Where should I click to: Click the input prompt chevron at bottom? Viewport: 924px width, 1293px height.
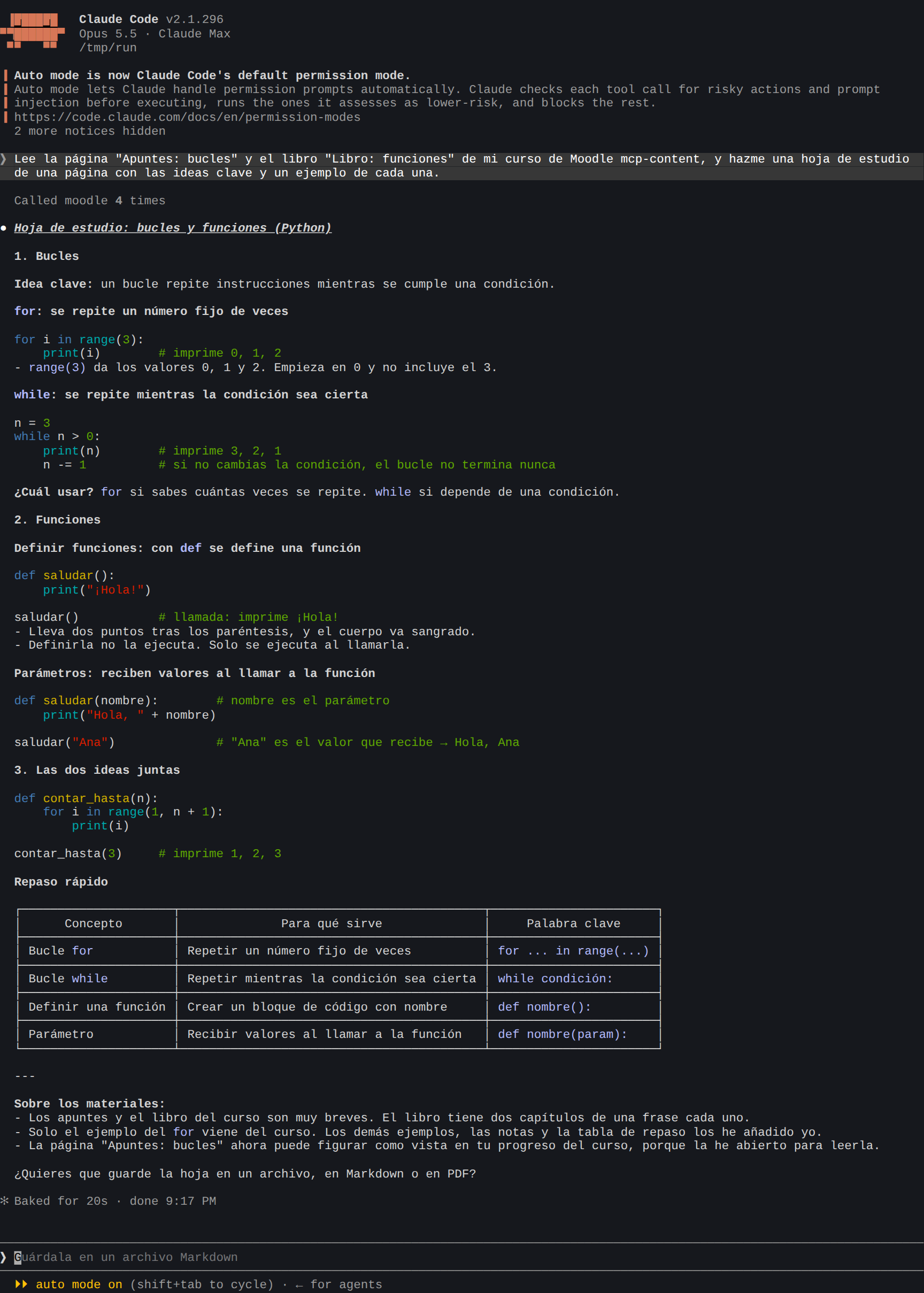click(3, 1257)
